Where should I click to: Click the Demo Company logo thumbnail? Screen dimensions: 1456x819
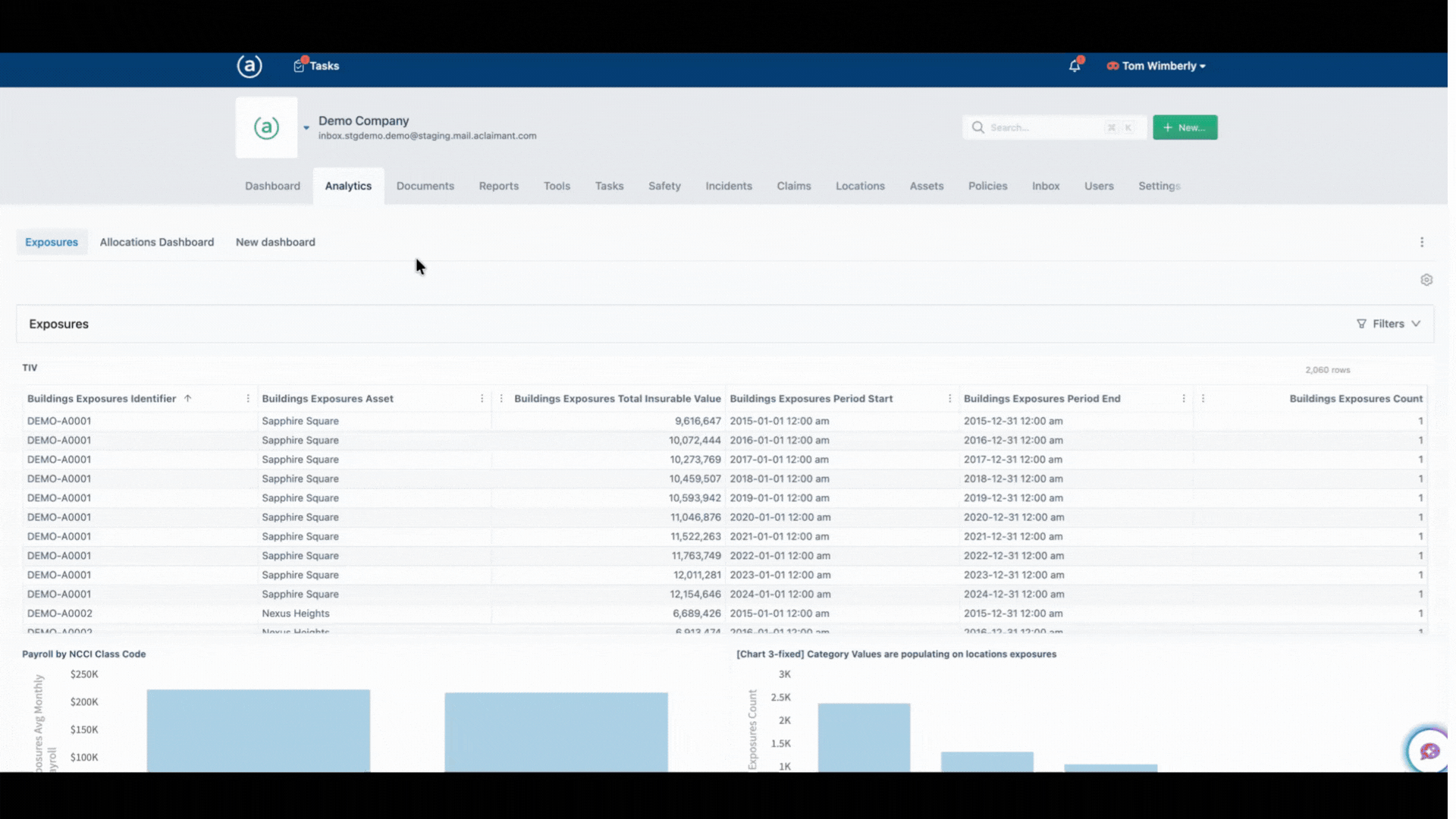point(266,127)
